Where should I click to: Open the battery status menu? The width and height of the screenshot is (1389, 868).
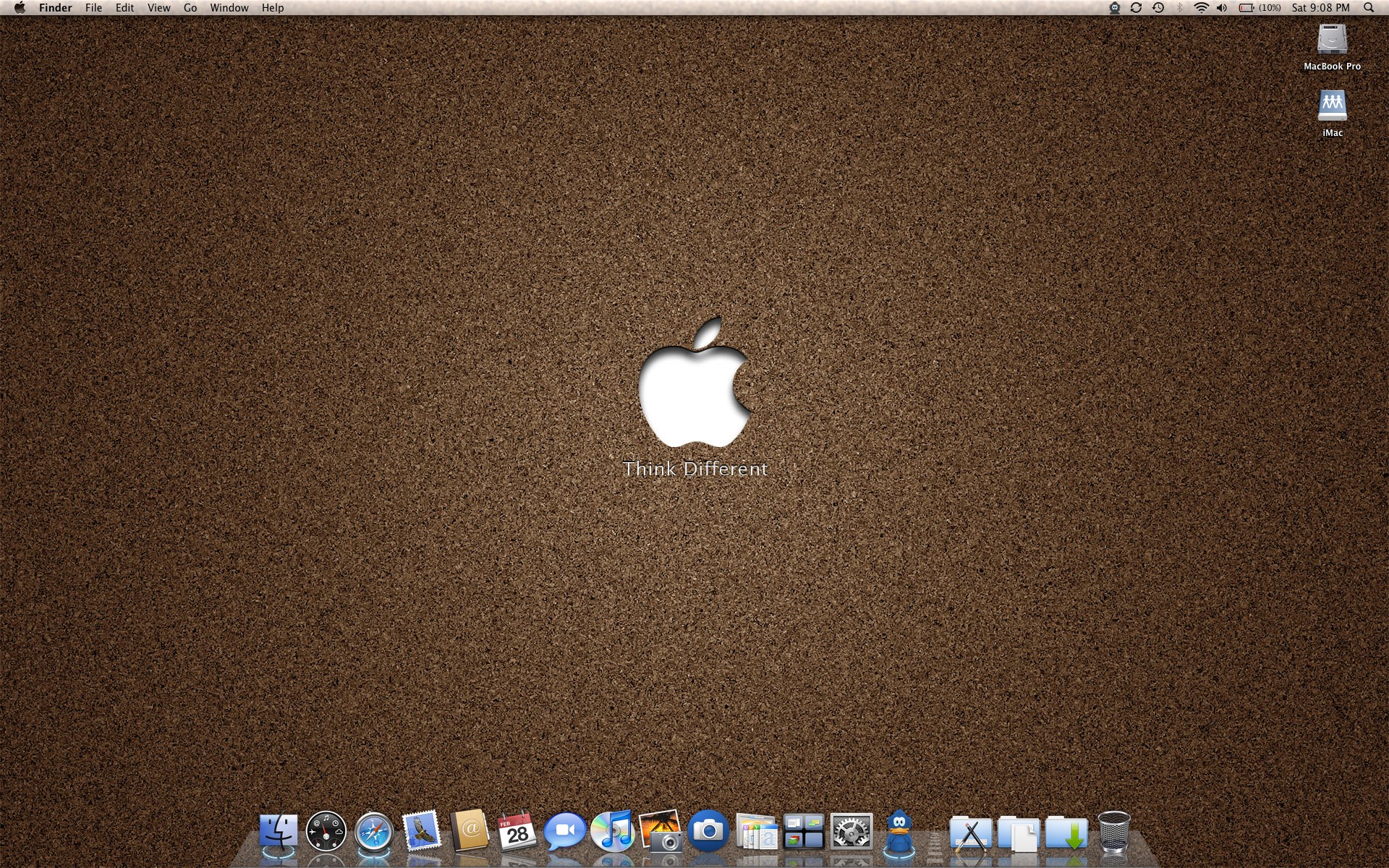point(1260,8)
